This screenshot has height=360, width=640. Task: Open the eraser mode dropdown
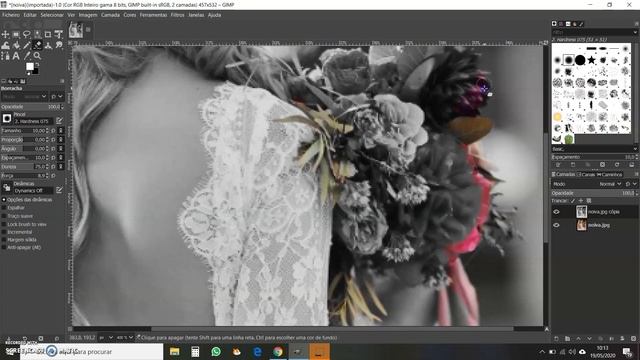tap(25, 96)
